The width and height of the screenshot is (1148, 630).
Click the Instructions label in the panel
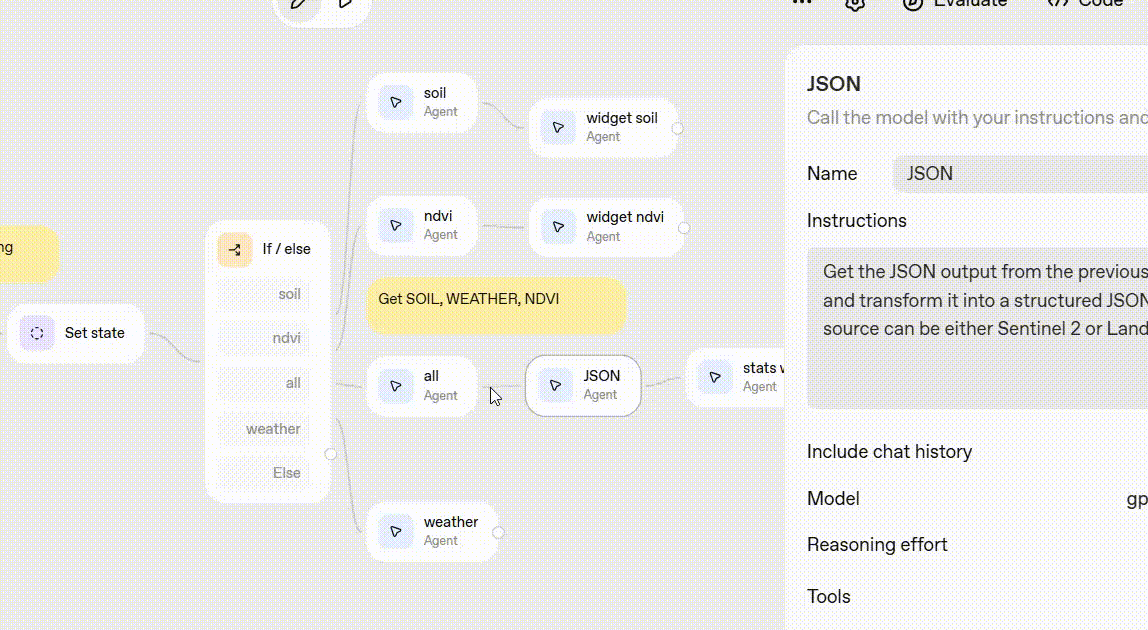click(x=857, y=221)
